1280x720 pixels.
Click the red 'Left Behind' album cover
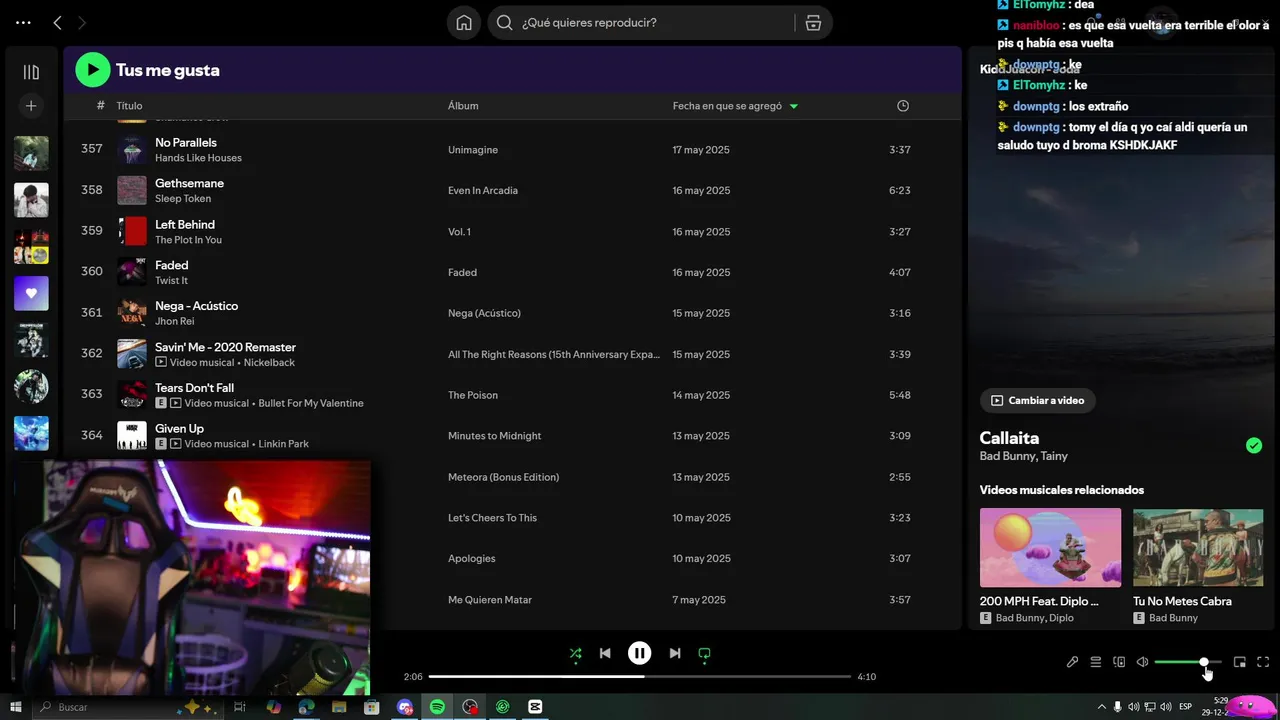132,231
